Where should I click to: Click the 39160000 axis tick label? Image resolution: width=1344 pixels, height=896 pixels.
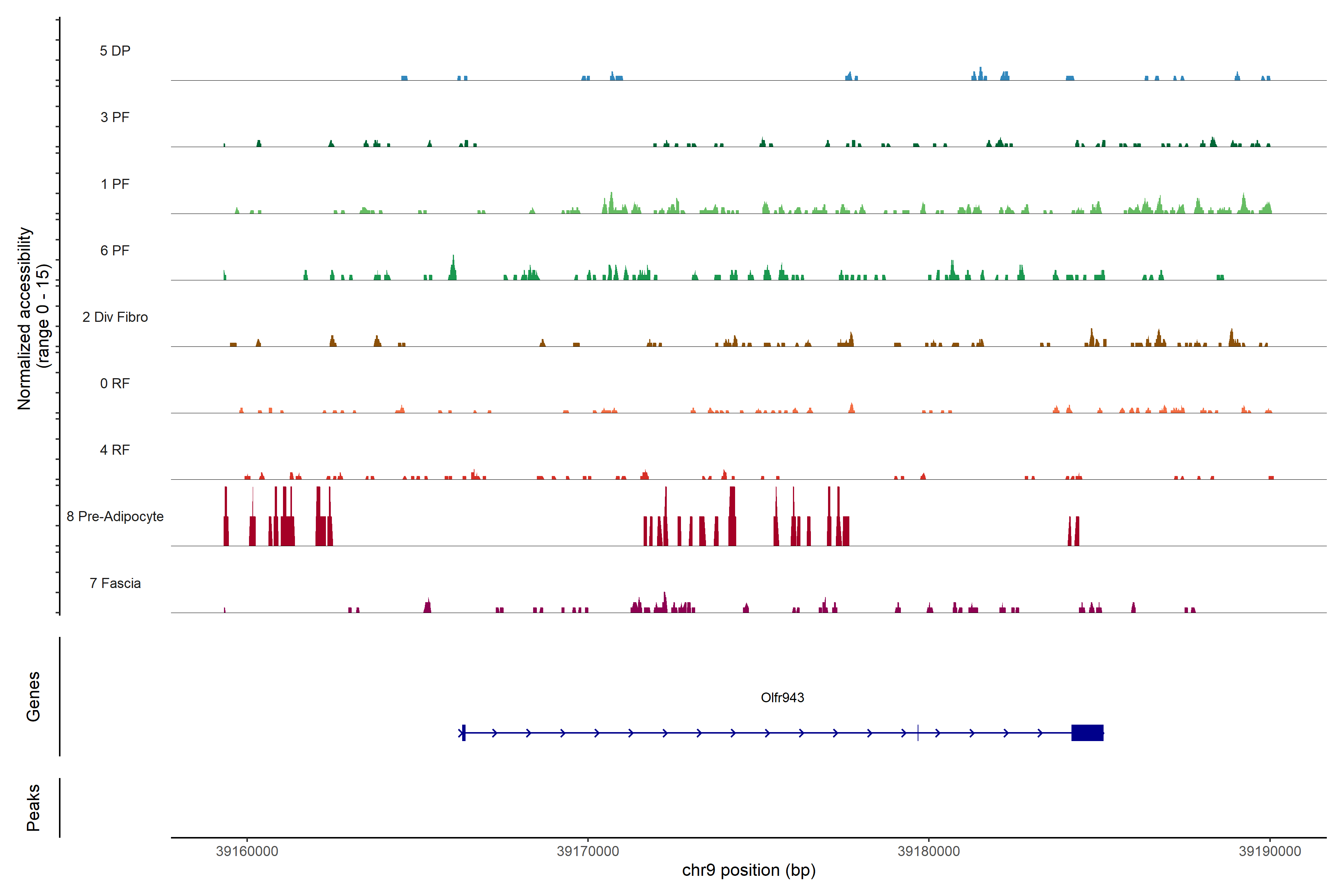point(247,851)
